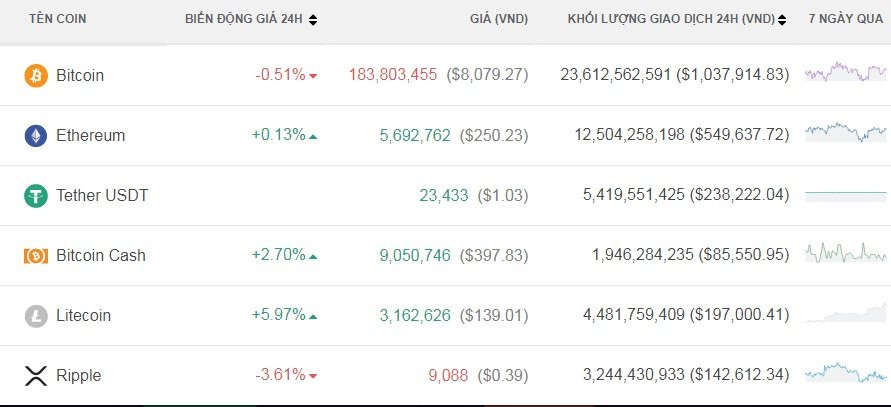Sort by 24h price change arrows
Image resolution: width=891 pixels, height=407 pixels.
coord(313,19)
